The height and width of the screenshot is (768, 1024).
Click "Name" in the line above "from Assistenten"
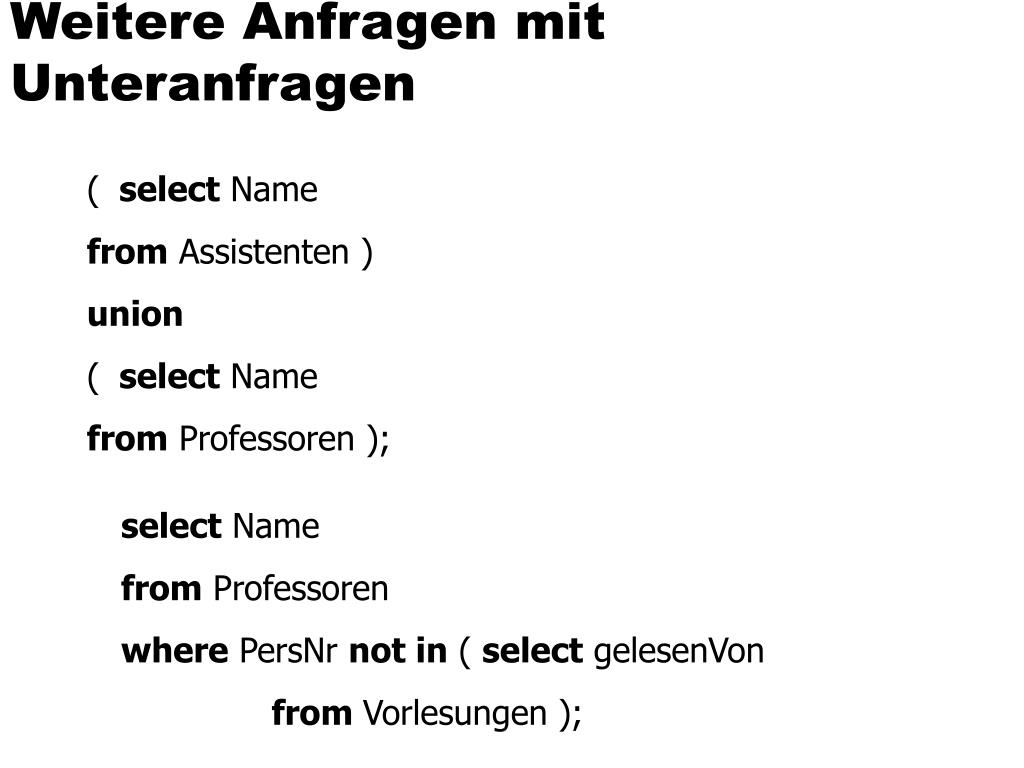point(274,190)
